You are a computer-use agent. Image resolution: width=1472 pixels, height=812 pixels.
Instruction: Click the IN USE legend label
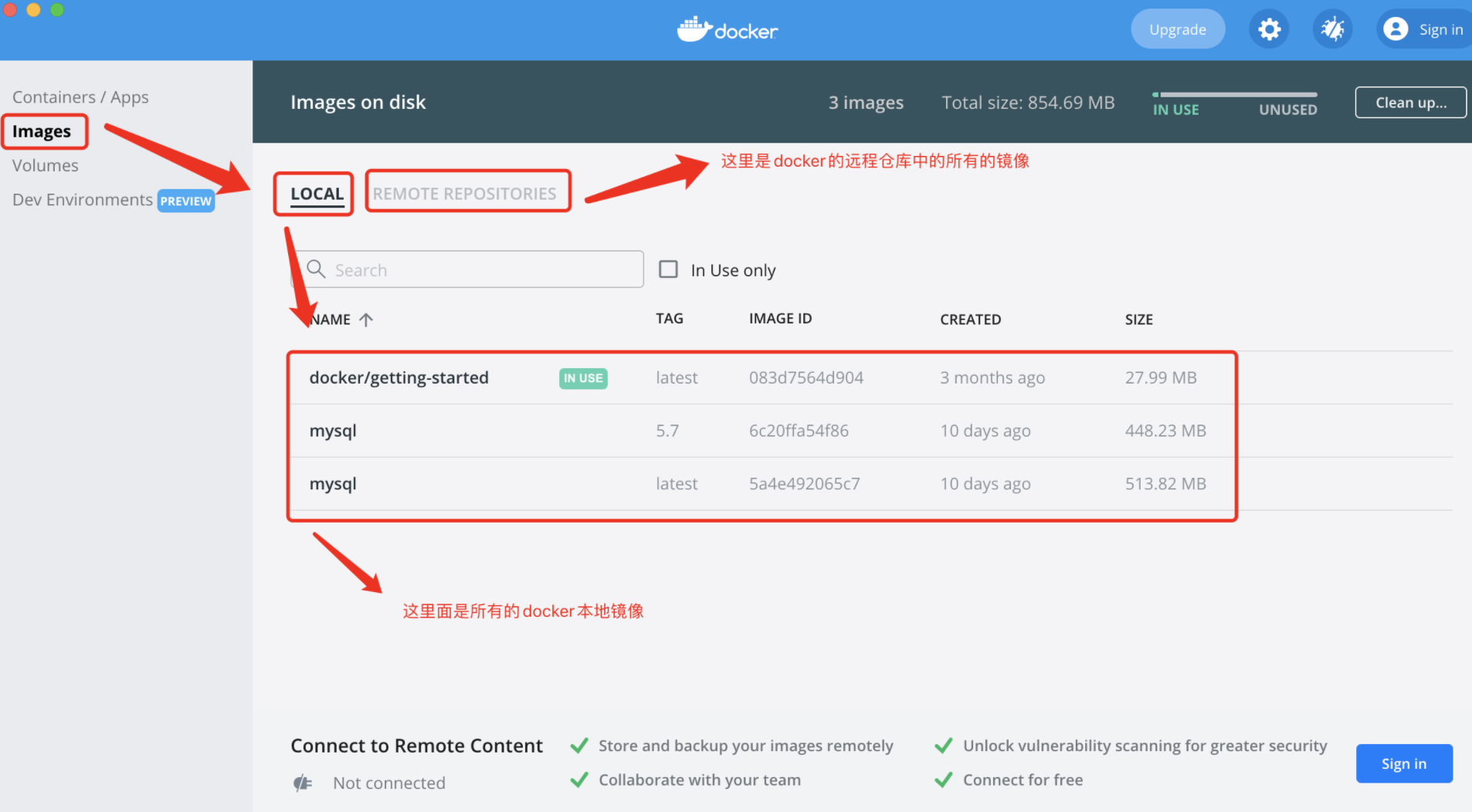[1175, 110]
